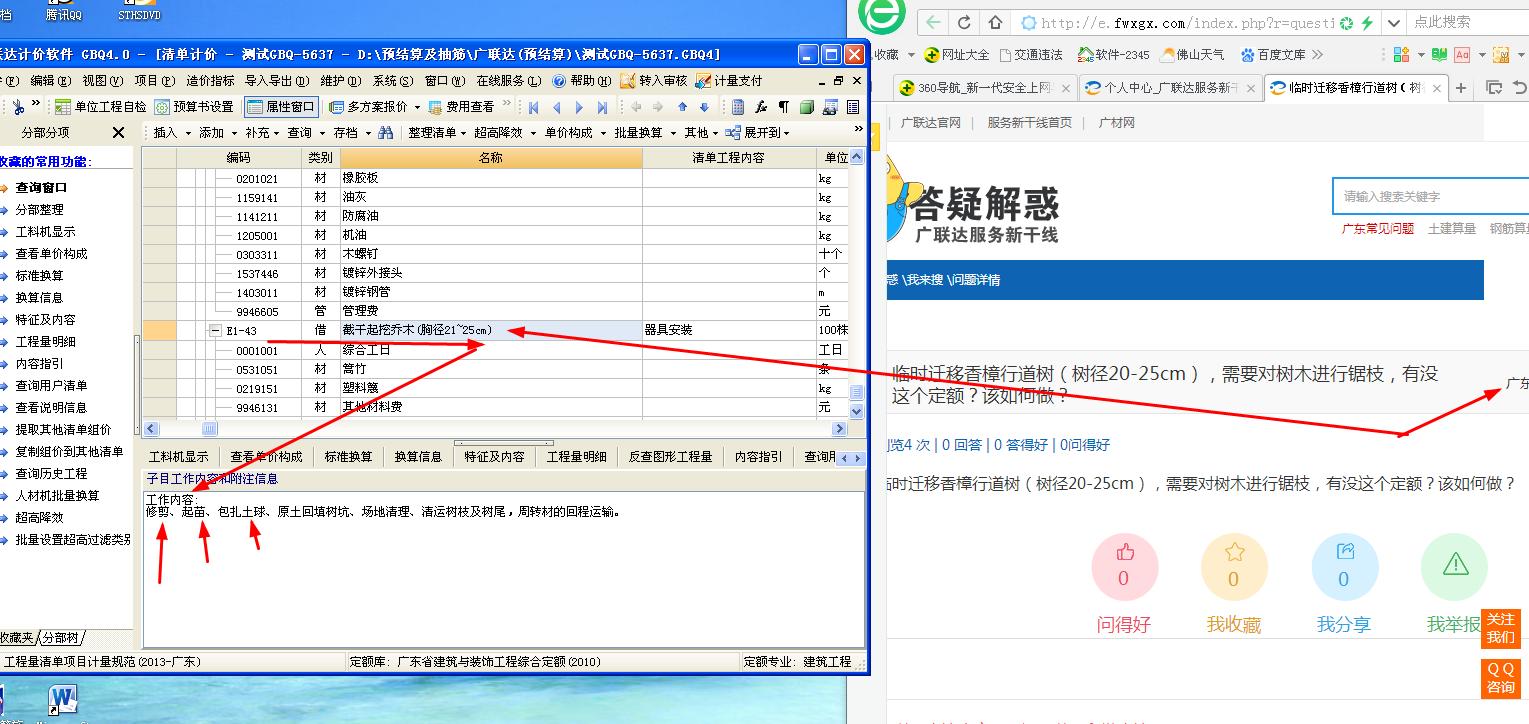Select 工料机显示 in the sidebar
The width and height of the screenshot is (1529, 724).
click(45, 231)
